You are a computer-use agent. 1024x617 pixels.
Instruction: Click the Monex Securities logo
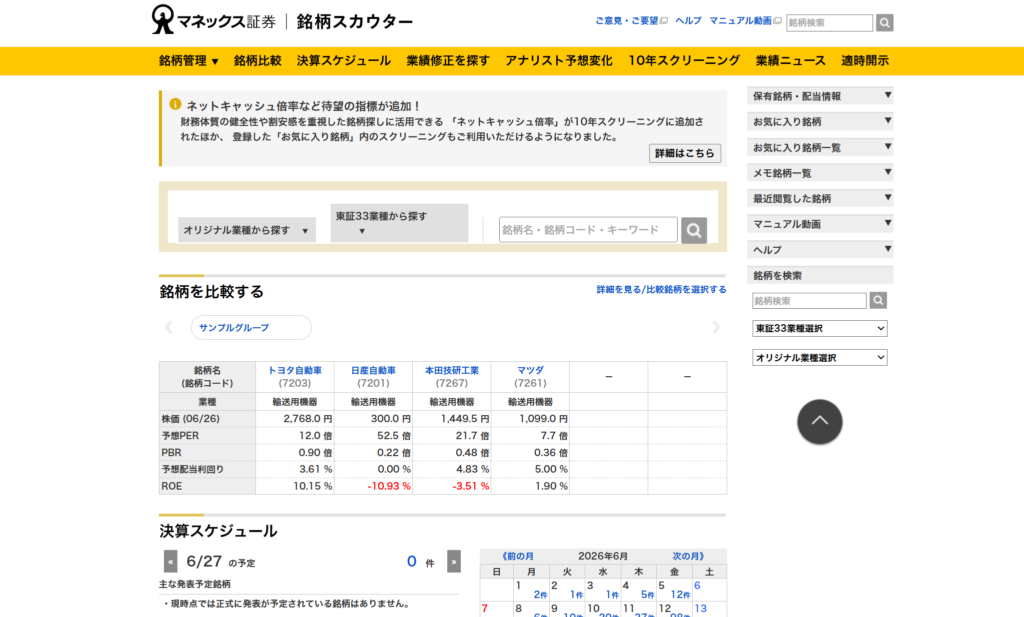point(214,20)
